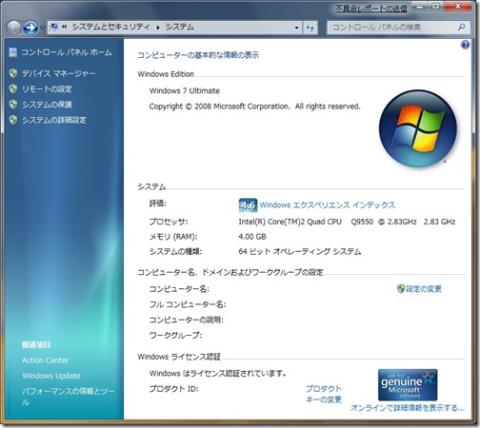Click the Back navigation arrow button

pos(14,28)
